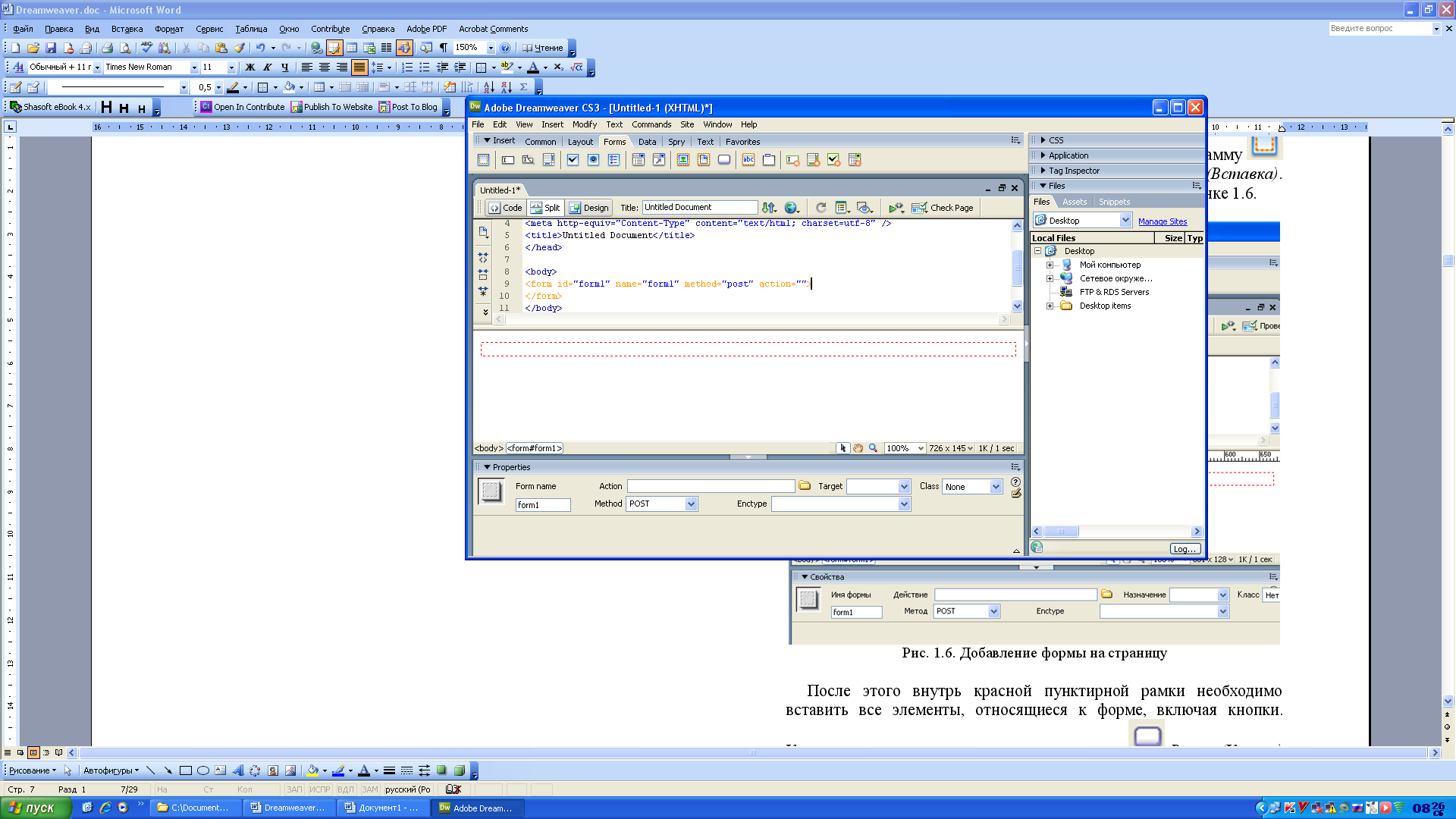This screenshot has width=1456, height=819.
Task: Open Dreamweaver Modify menu
Action: (x=585, y=124)
